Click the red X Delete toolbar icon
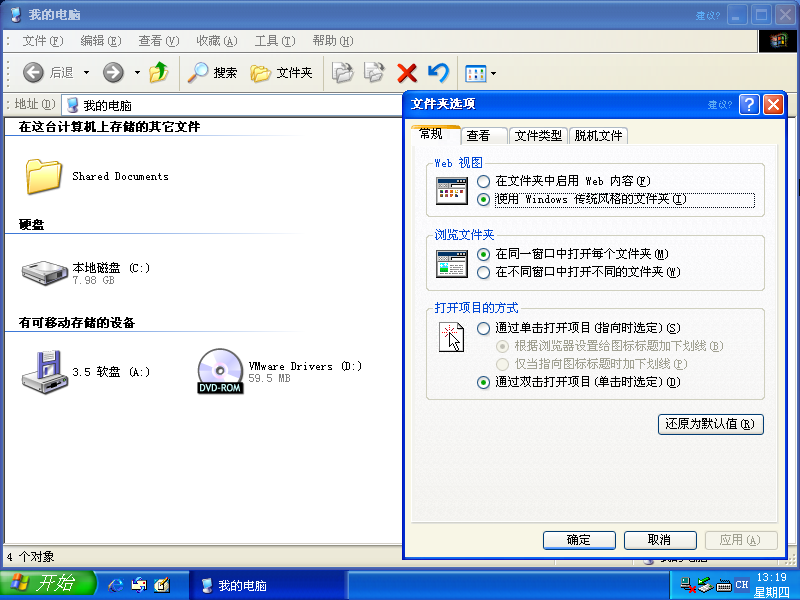The height and width of the screenshot is (600, 800). [x=407, y=73]
